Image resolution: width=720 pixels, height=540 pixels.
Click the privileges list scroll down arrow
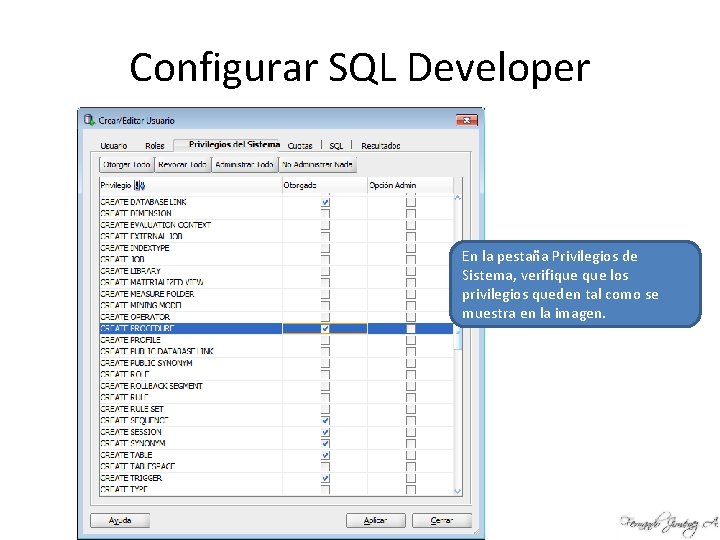point(457,491)
